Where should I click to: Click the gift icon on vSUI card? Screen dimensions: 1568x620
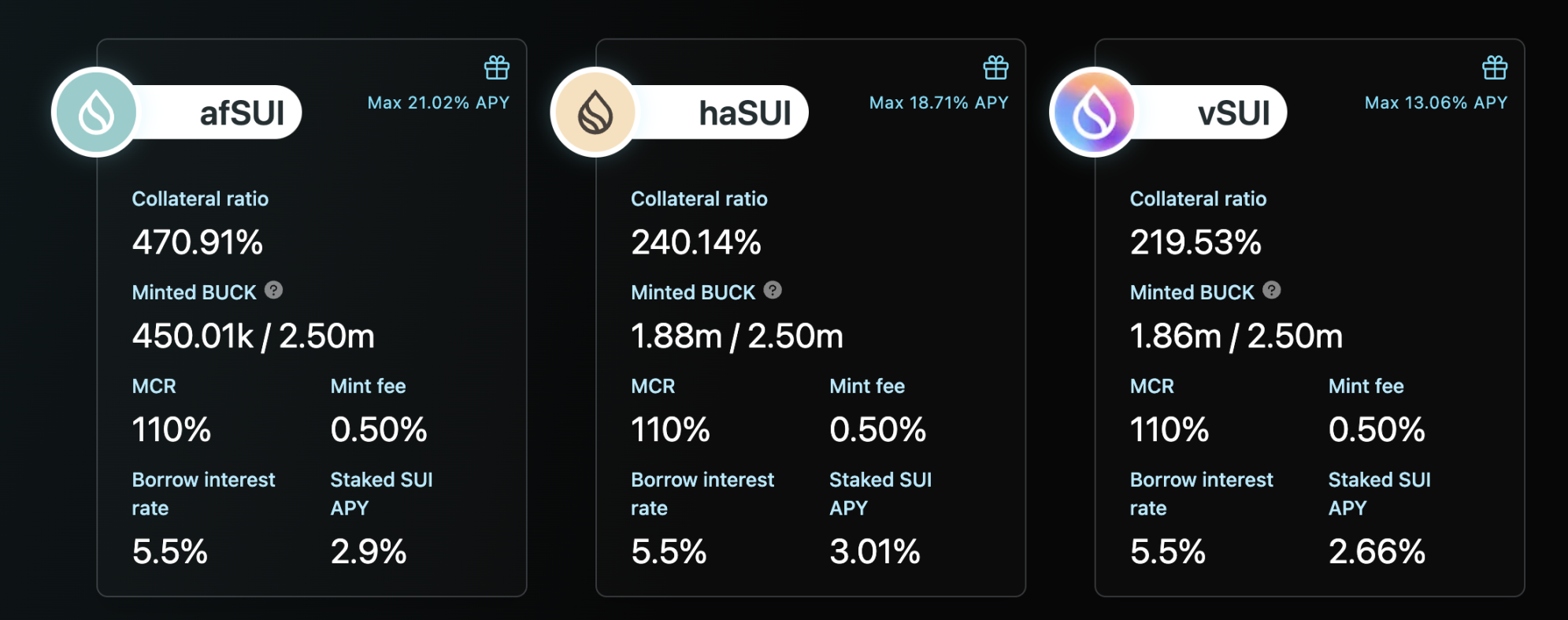(1495, 68)
